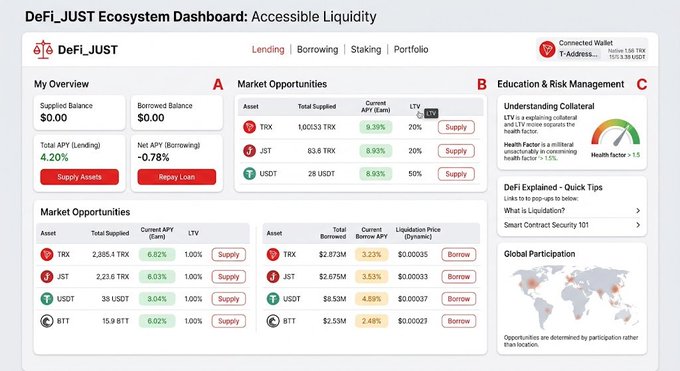Click the 2,385.4 TRX supplied value
Viewport: 680px width, 371px height.
tap(111, 255)
